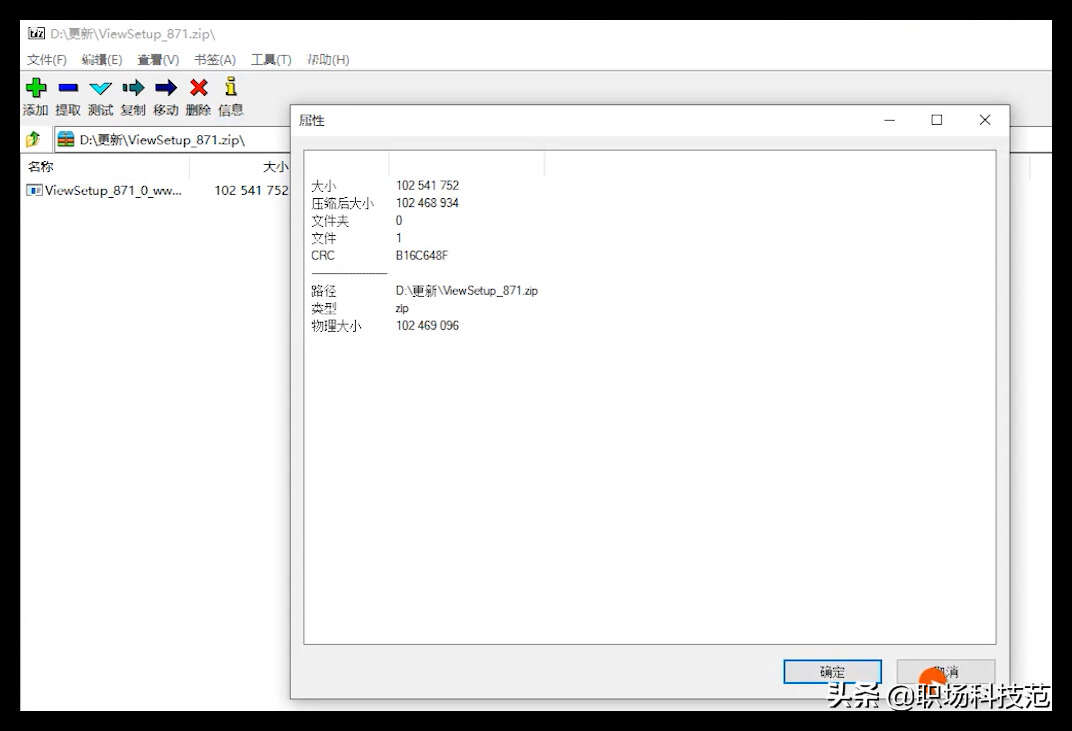Sort by the 名称 column header
This screenshot has height=731, width=1072.
pyautogui.click(x=41, y=166)
